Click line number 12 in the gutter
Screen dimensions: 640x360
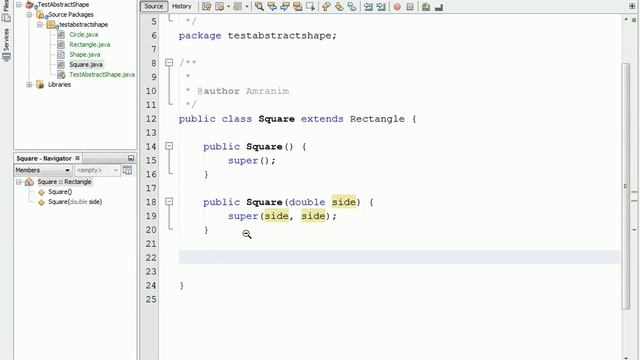[x=151, y=119]
